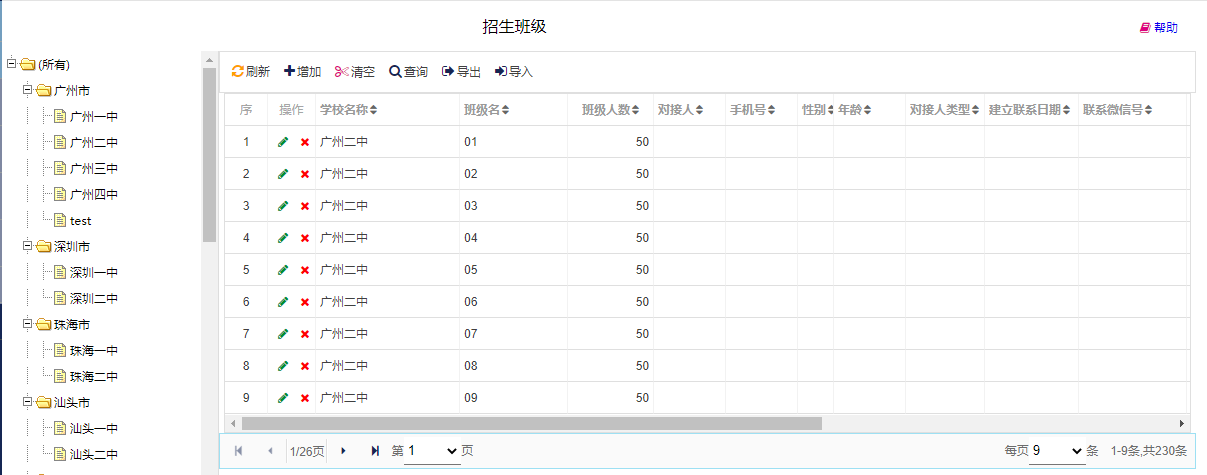Go to last page icon
Screen dimensions: 1207x475
point(375,451)
